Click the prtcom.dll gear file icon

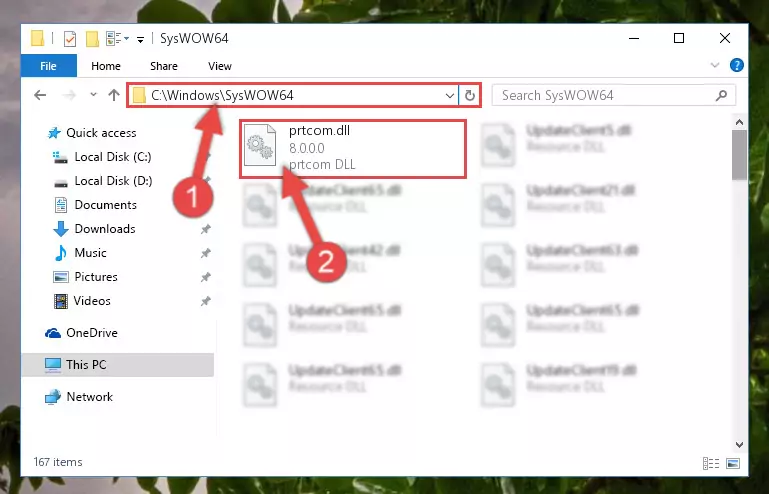(x=260, y=145)
